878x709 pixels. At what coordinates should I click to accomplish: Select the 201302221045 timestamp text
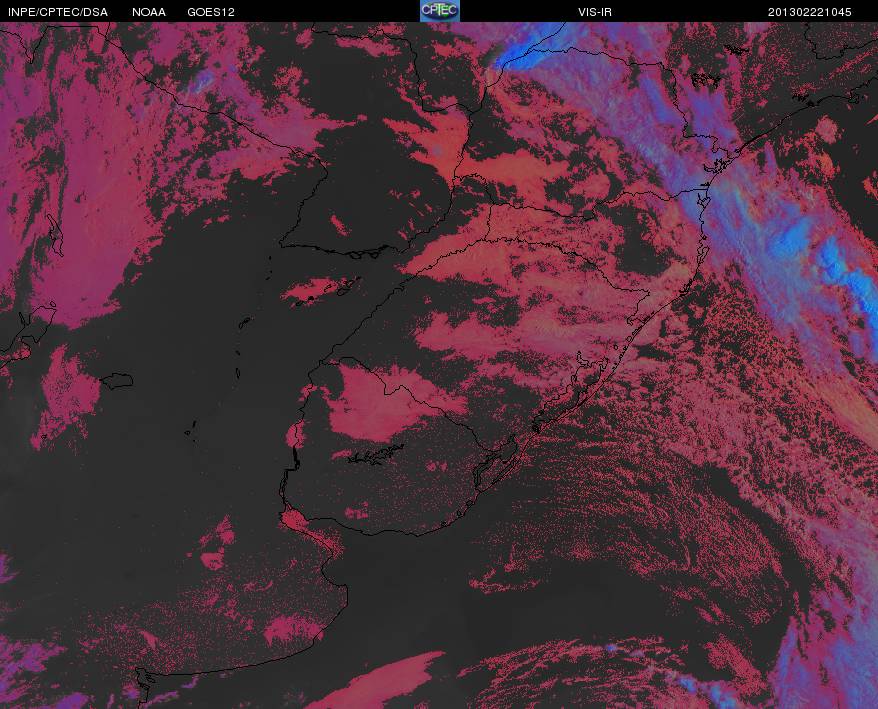pos(809,12)
